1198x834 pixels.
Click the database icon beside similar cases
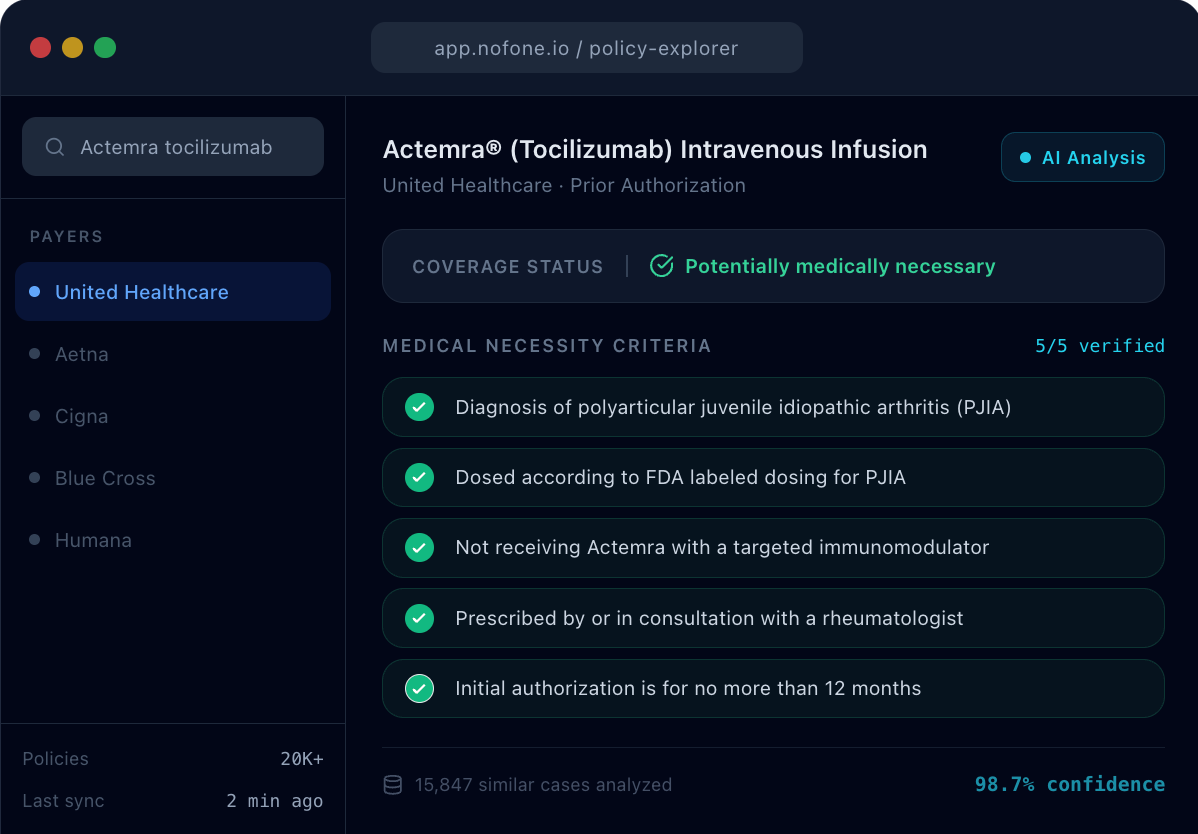pos(393,785)
